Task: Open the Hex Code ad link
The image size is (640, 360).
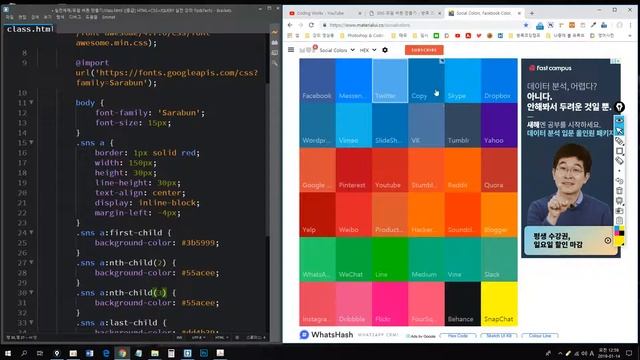Action: click(458, 336)
